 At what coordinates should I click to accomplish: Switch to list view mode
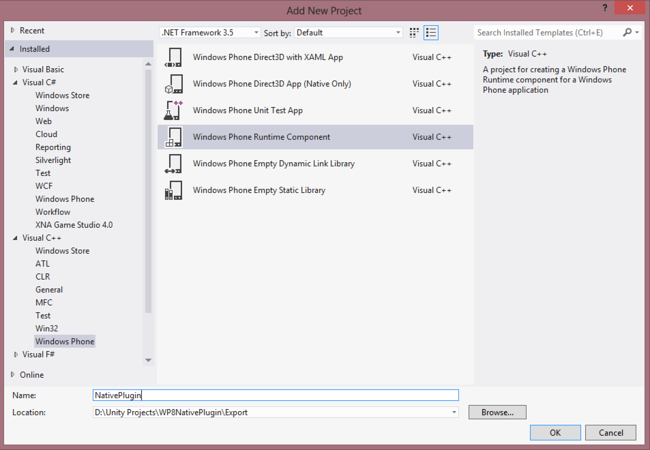tap(431, 33)
